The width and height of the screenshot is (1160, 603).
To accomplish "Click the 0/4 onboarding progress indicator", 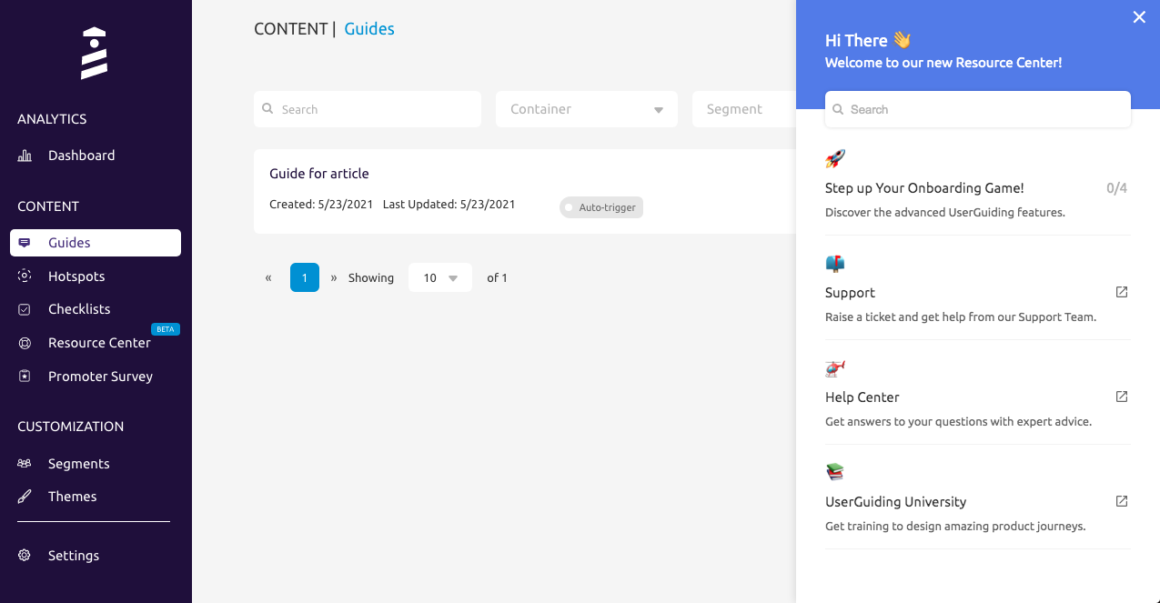I will pos(1117,187).
